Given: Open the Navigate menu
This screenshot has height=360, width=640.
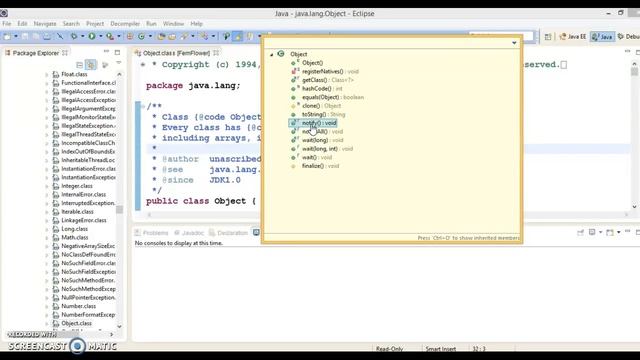Looking at the screenshot, I should coord(45,24).
